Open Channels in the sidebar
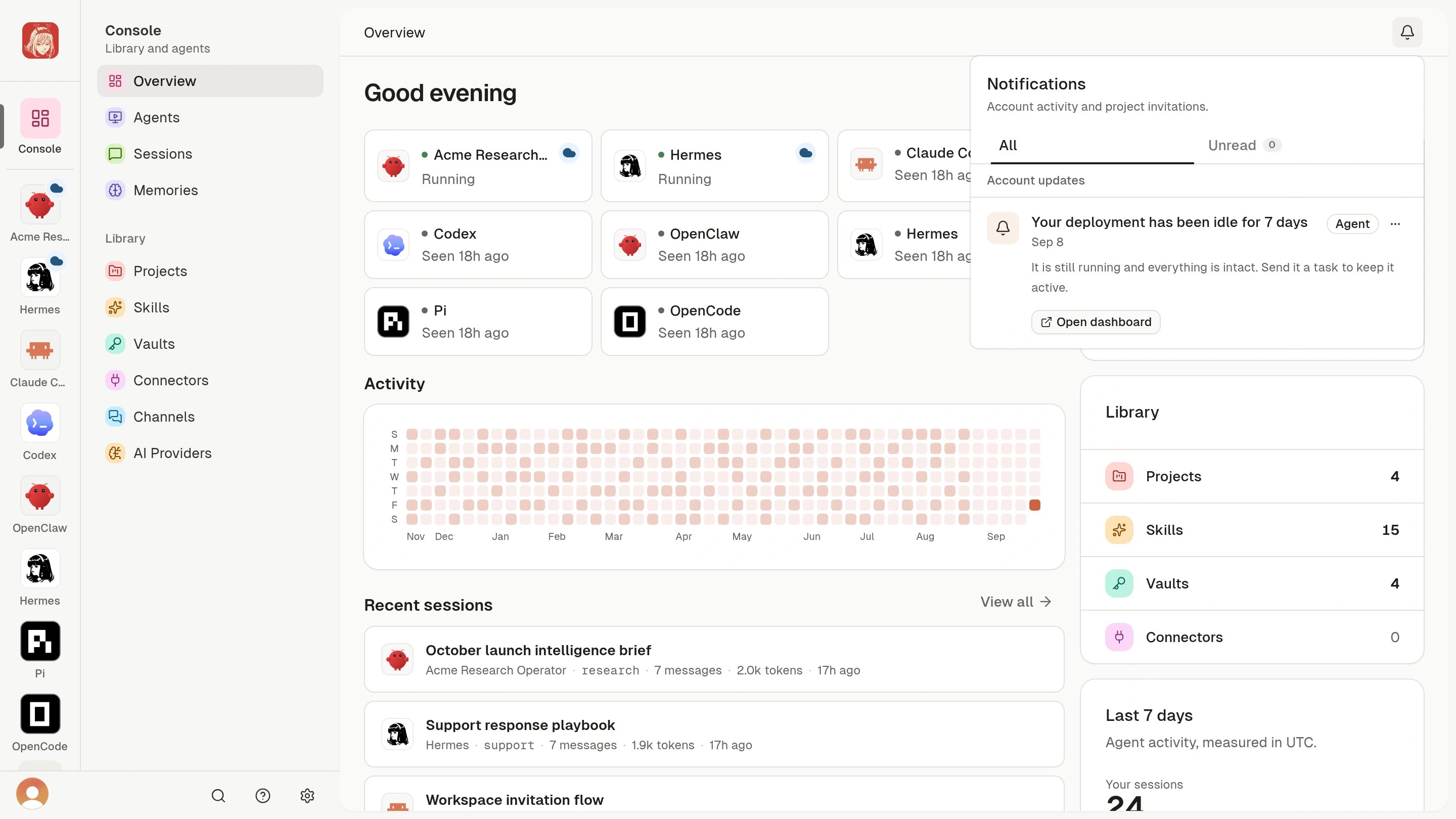1456x819 pixels. [210, 417]
